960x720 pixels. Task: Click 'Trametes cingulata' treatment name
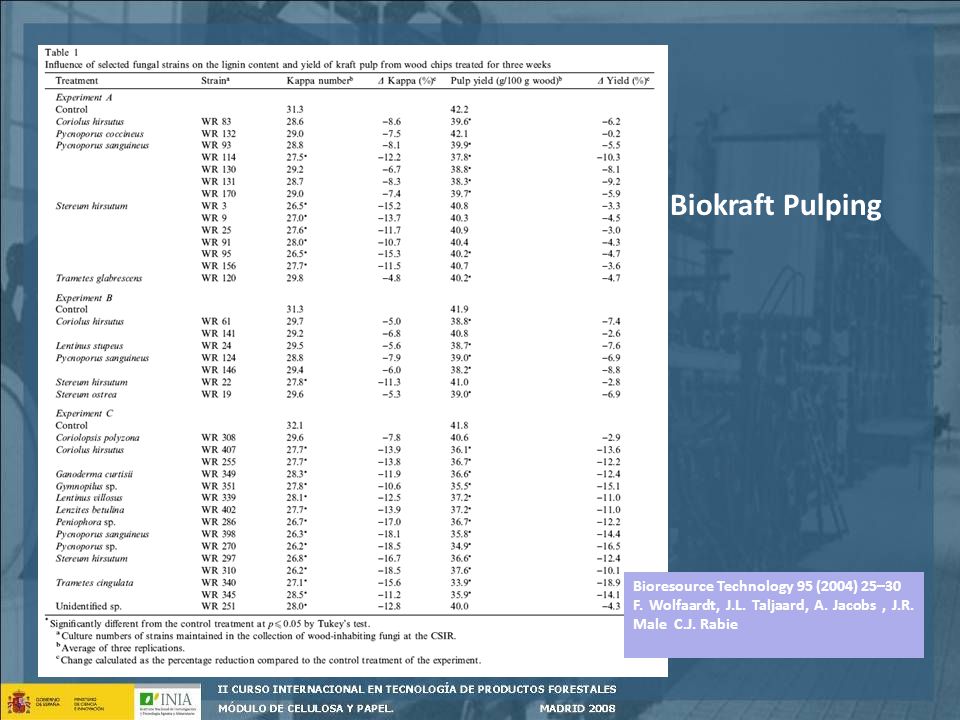tap(94, 583)
